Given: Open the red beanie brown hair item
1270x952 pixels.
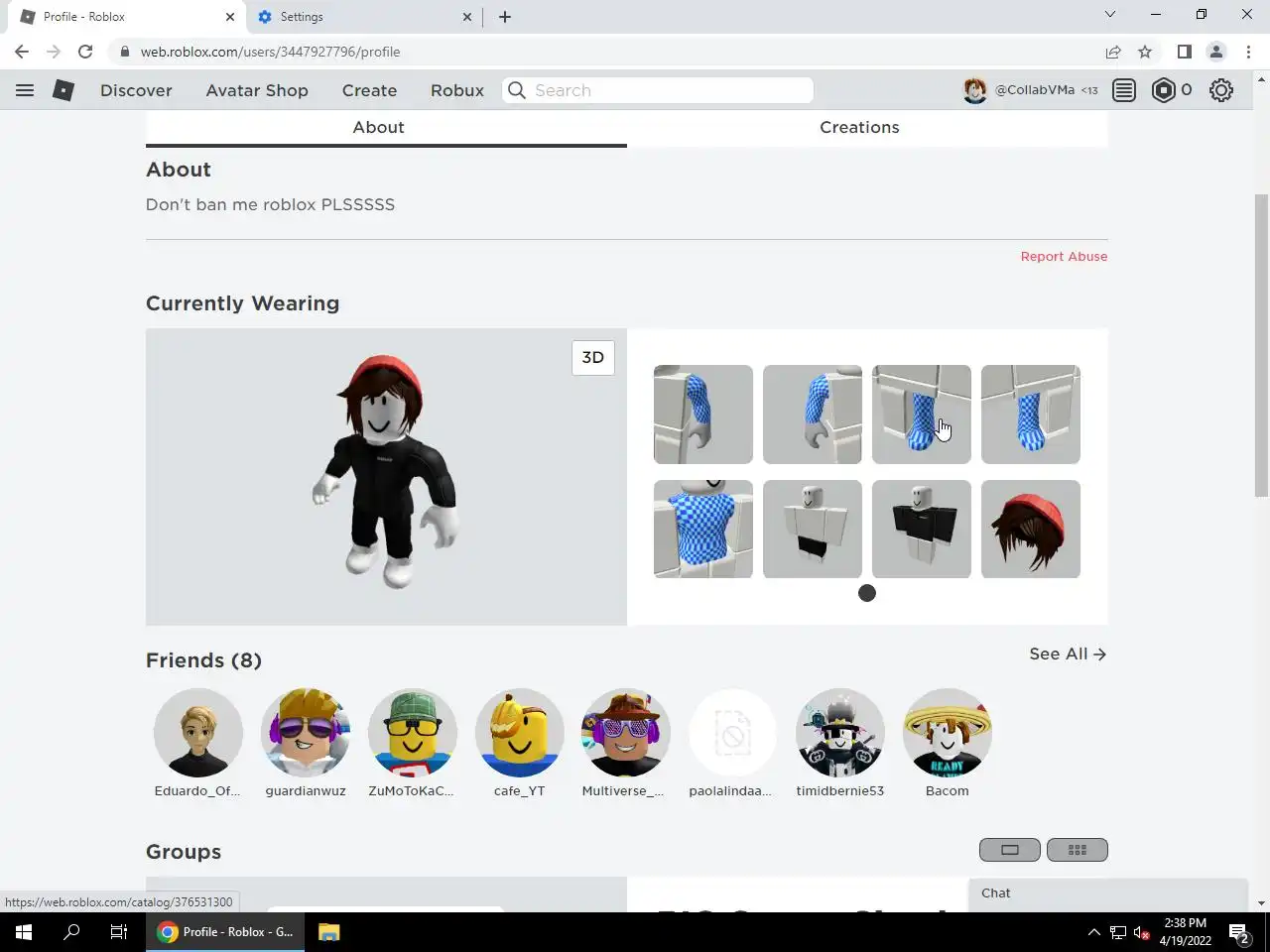Looking at the screenshot, I should (1031, 530).
